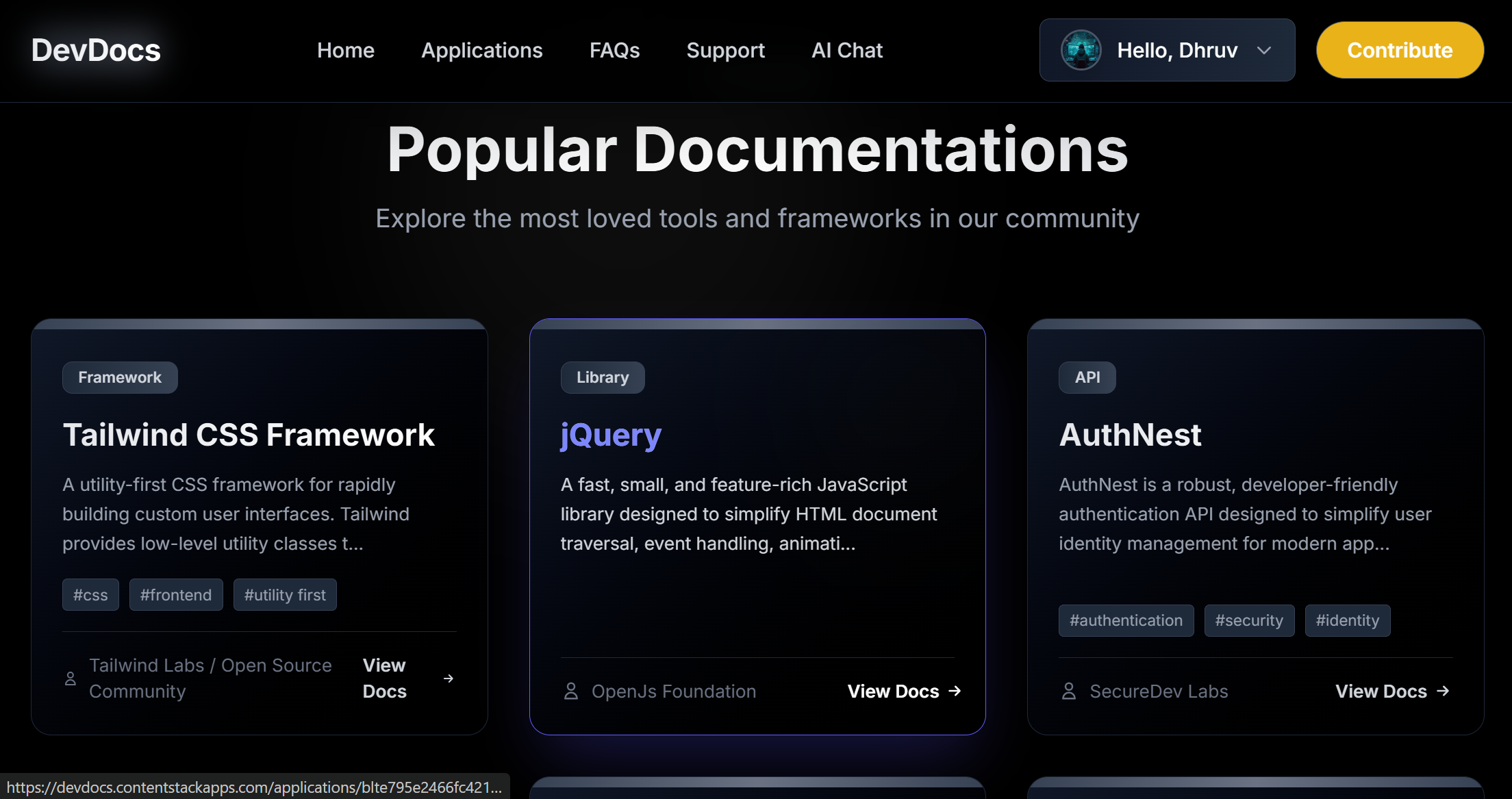This screenshot has width=1512, height=799.
Task: Expand the Hello, Dhruv dropdown chevron
Action: 1264,50
